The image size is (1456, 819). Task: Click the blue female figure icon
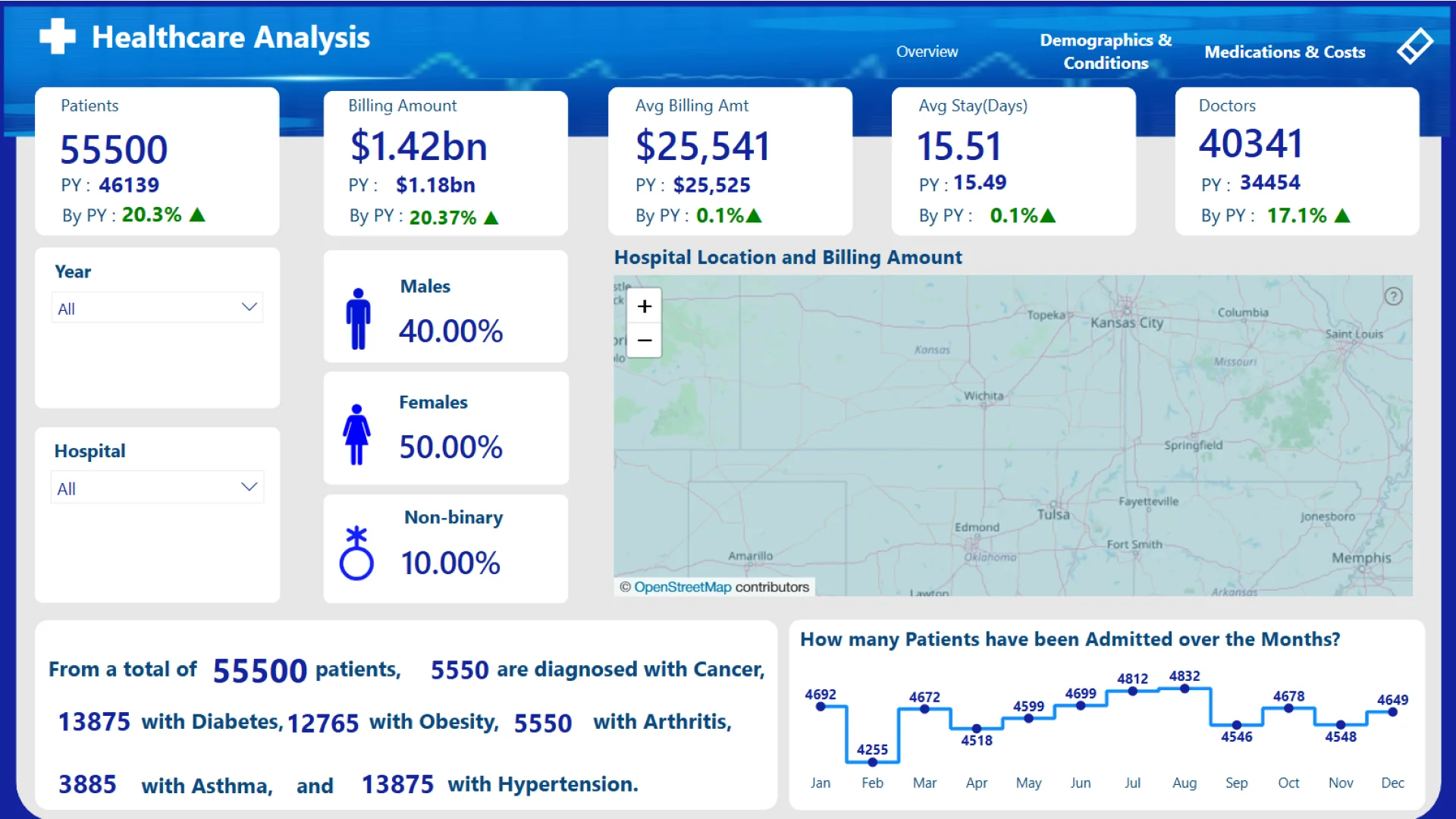pos(356,435)
